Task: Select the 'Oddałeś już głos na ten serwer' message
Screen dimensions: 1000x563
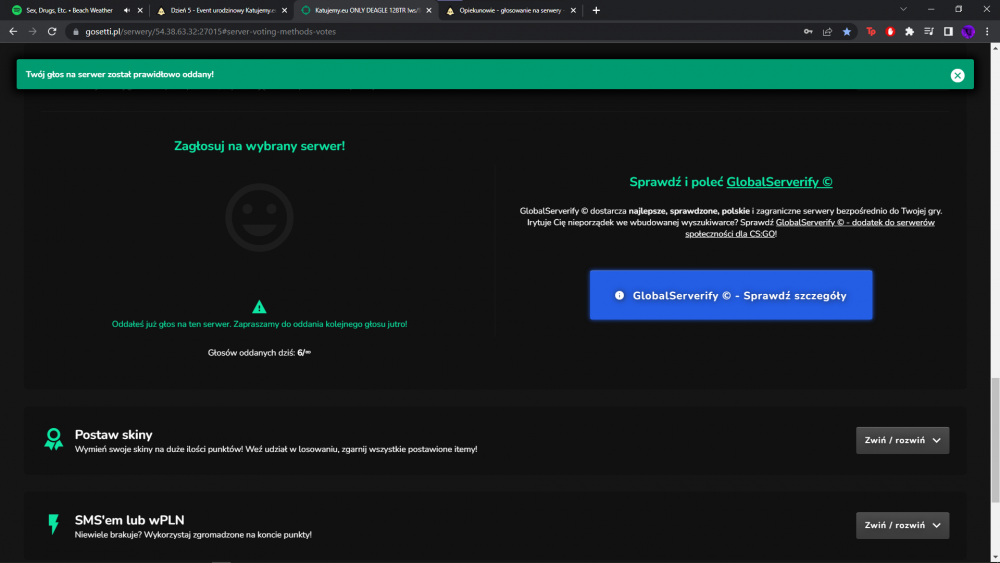Action: pos(259,324)
